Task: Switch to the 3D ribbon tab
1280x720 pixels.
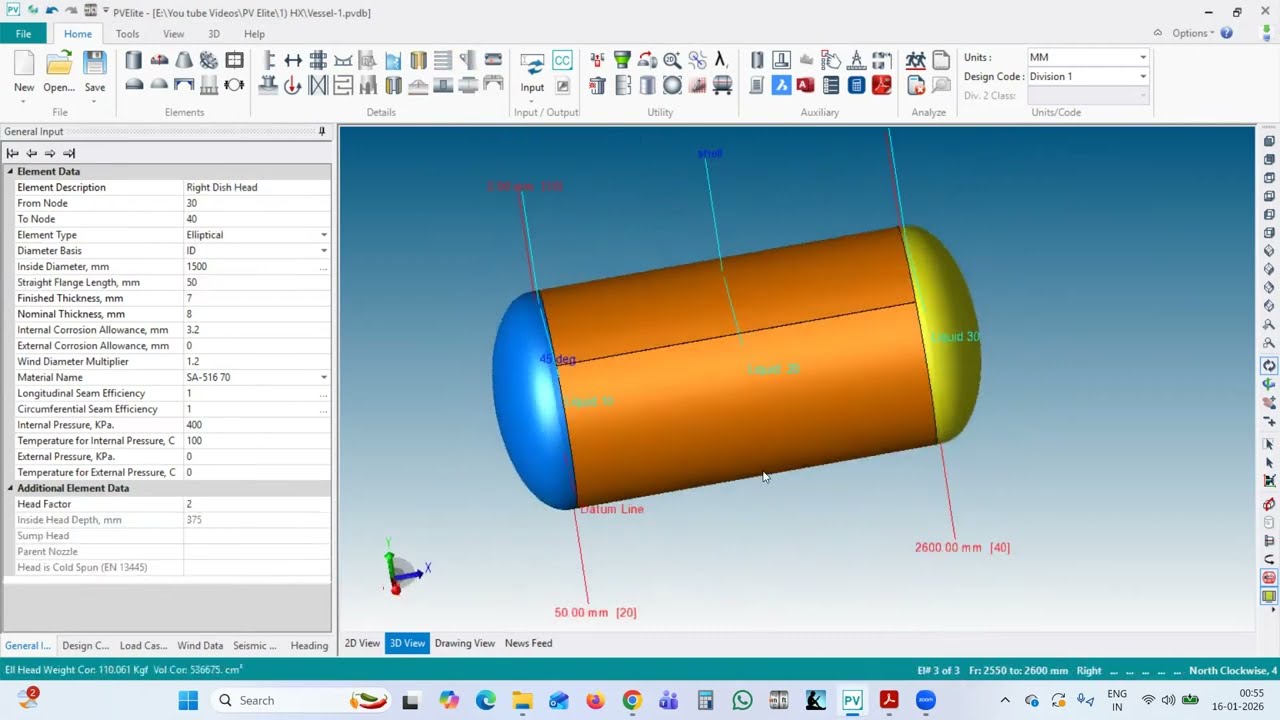Action: [213, 34]
